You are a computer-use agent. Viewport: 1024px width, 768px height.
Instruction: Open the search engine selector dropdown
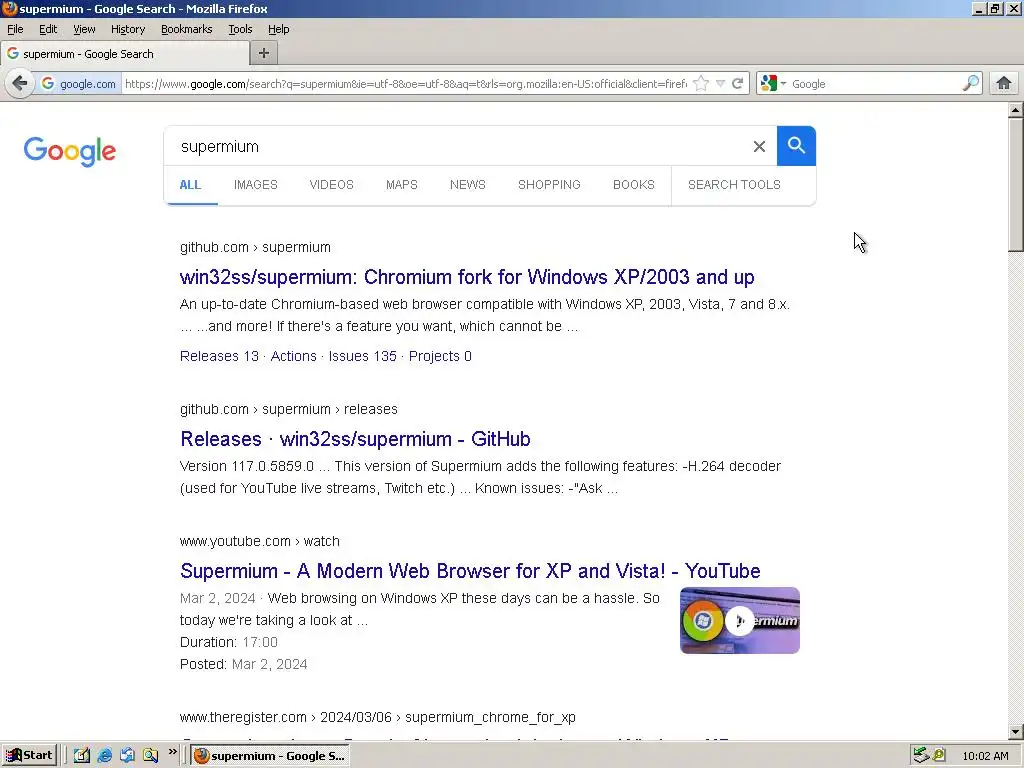[774, 84]
